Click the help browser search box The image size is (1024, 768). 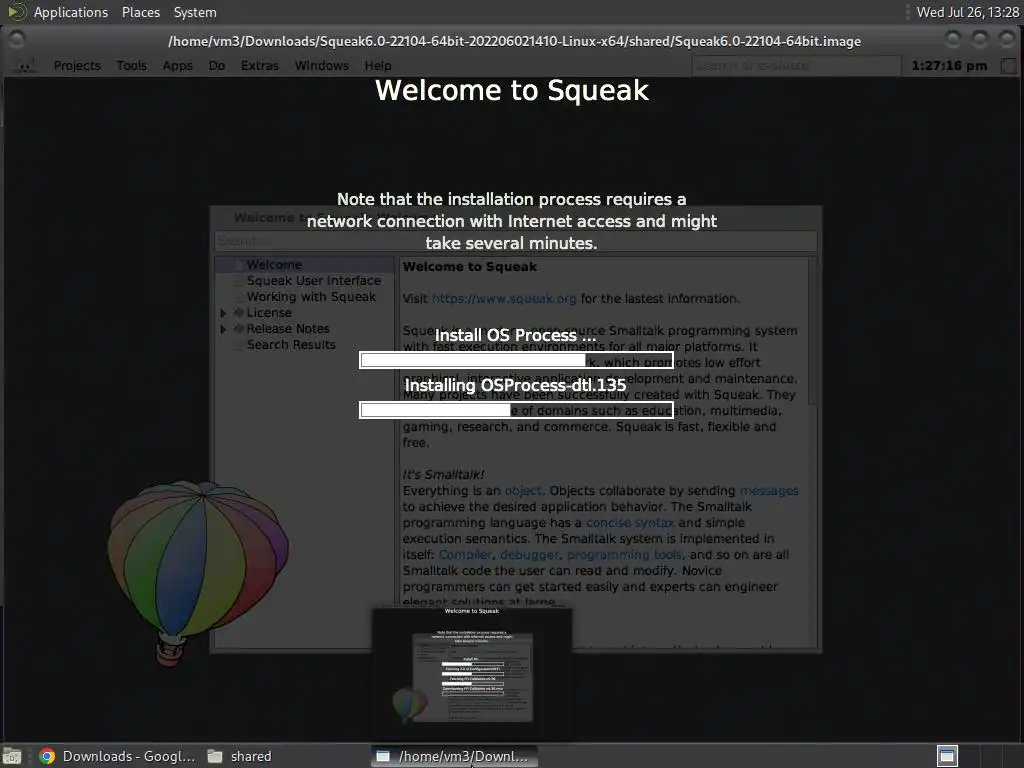coord(516,241)
